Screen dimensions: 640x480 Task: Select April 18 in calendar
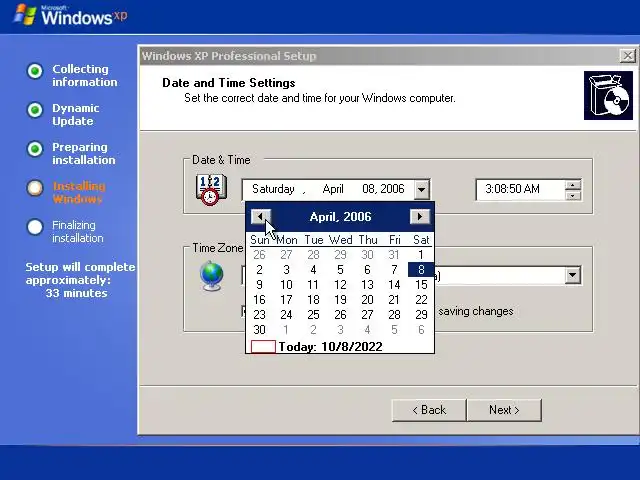click(x=313, y=300)
